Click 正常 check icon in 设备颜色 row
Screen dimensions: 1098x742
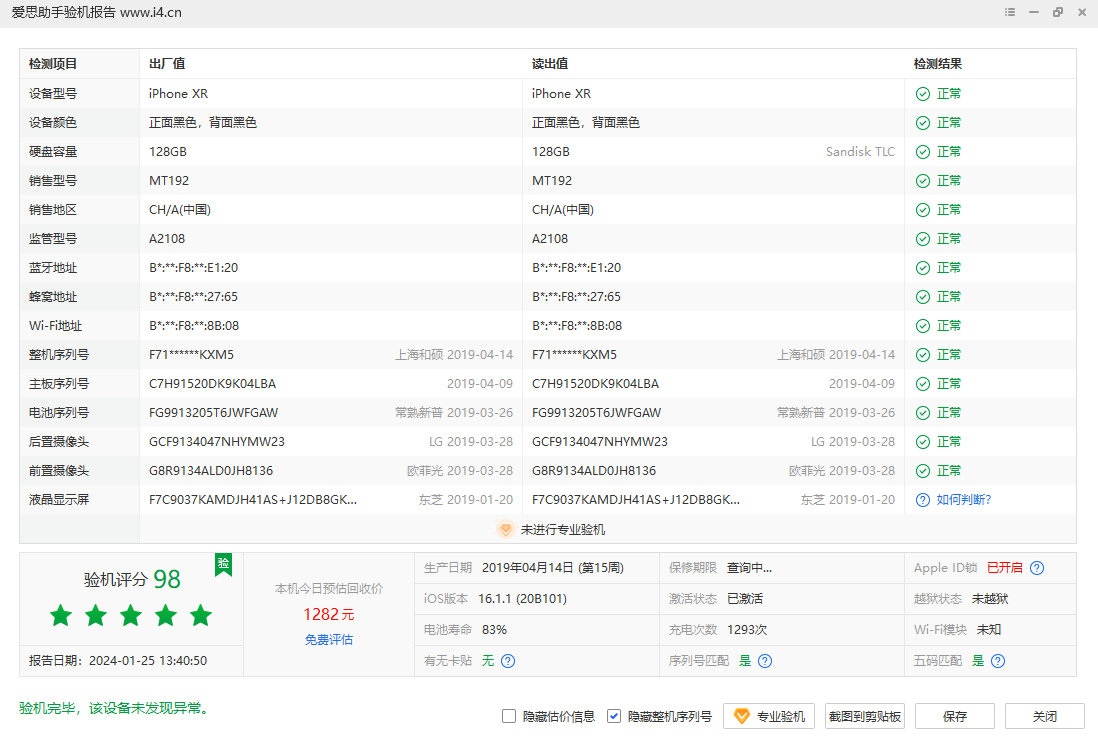[x=923, y=122]
